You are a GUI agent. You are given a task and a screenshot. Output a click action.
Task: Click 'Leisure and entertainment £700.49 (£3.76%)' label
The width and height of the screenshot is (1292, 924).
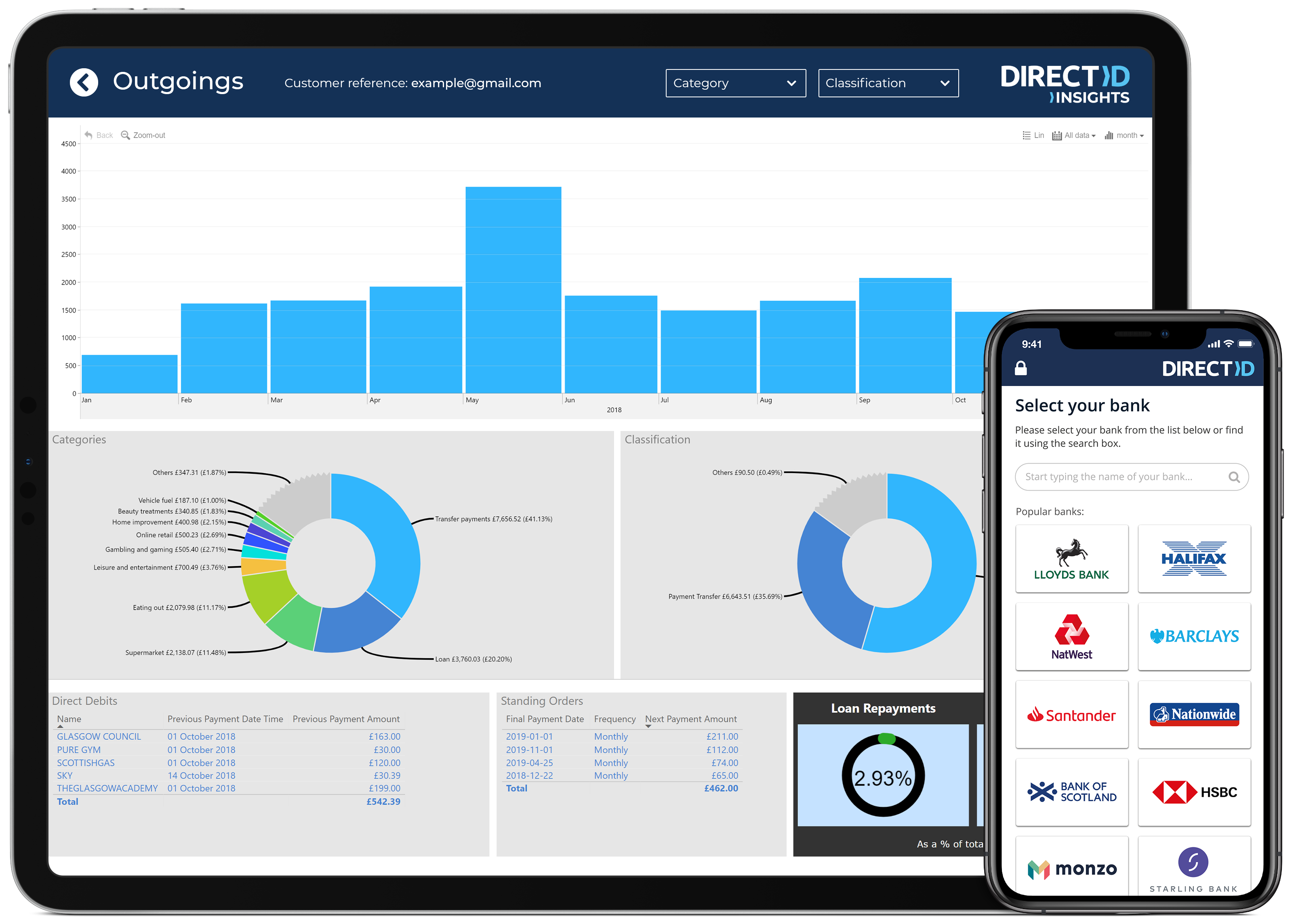pyautogui.click(x=159, y=567)
